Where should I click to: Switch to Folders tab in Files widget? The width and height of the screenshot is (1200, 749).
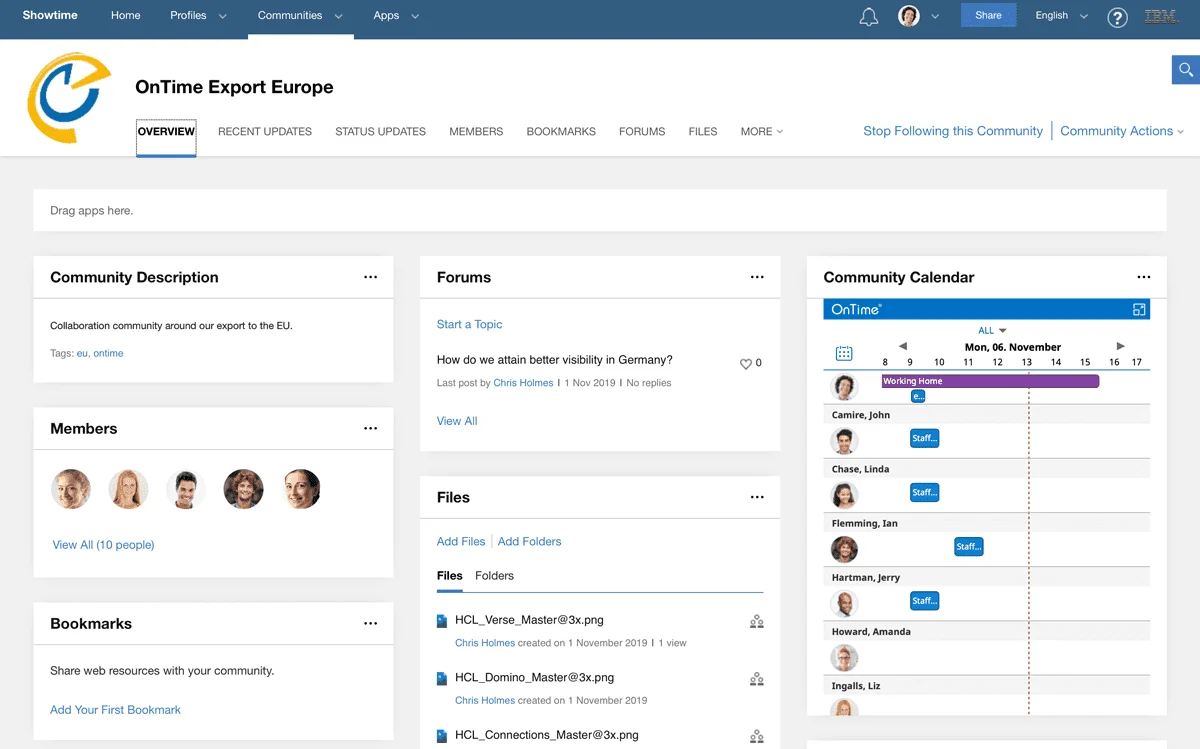coord(494,576)
